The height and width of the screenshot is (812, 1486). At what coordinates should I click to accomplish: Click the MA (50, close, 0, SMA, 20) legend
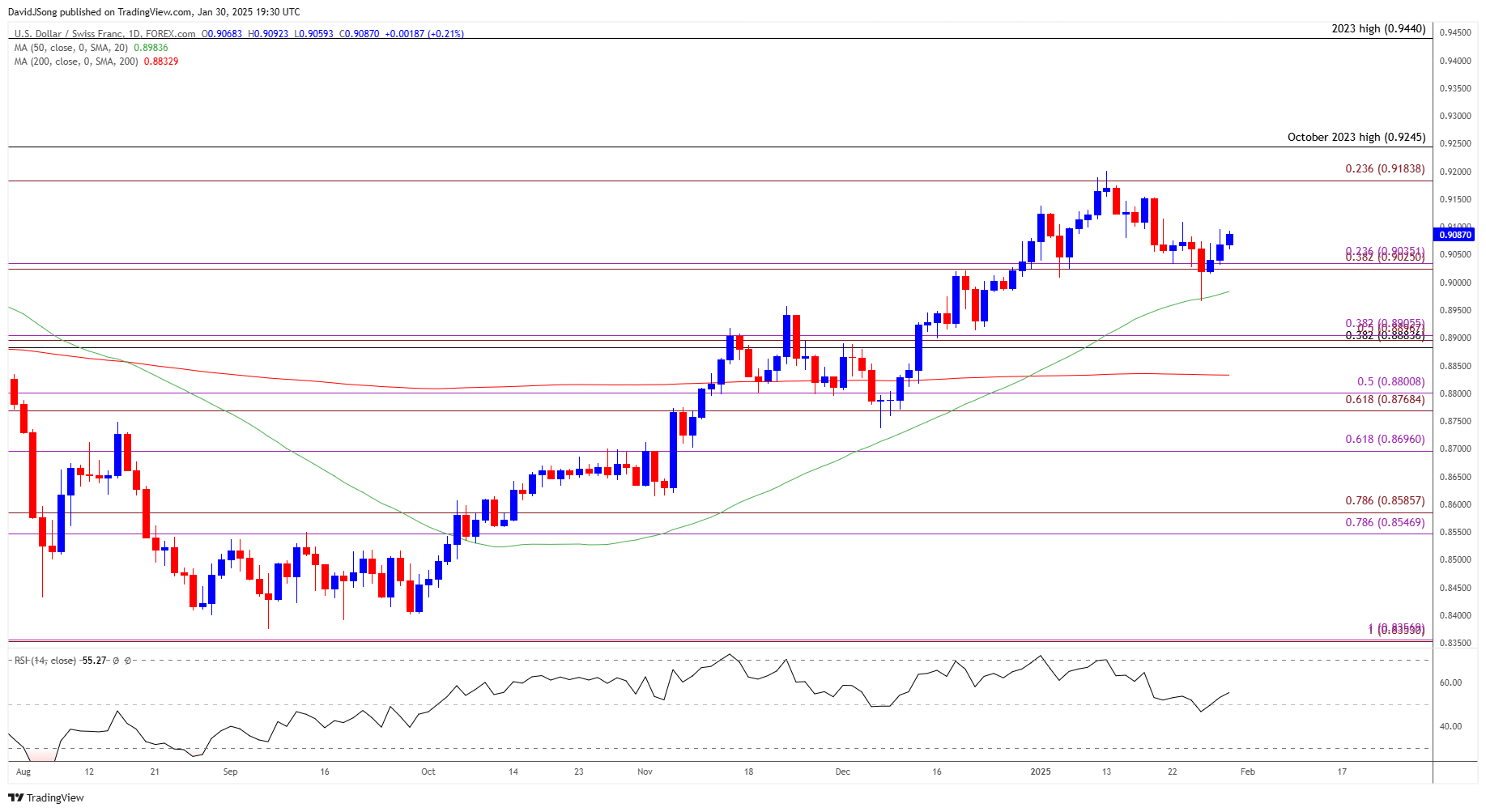click(71, 48)
